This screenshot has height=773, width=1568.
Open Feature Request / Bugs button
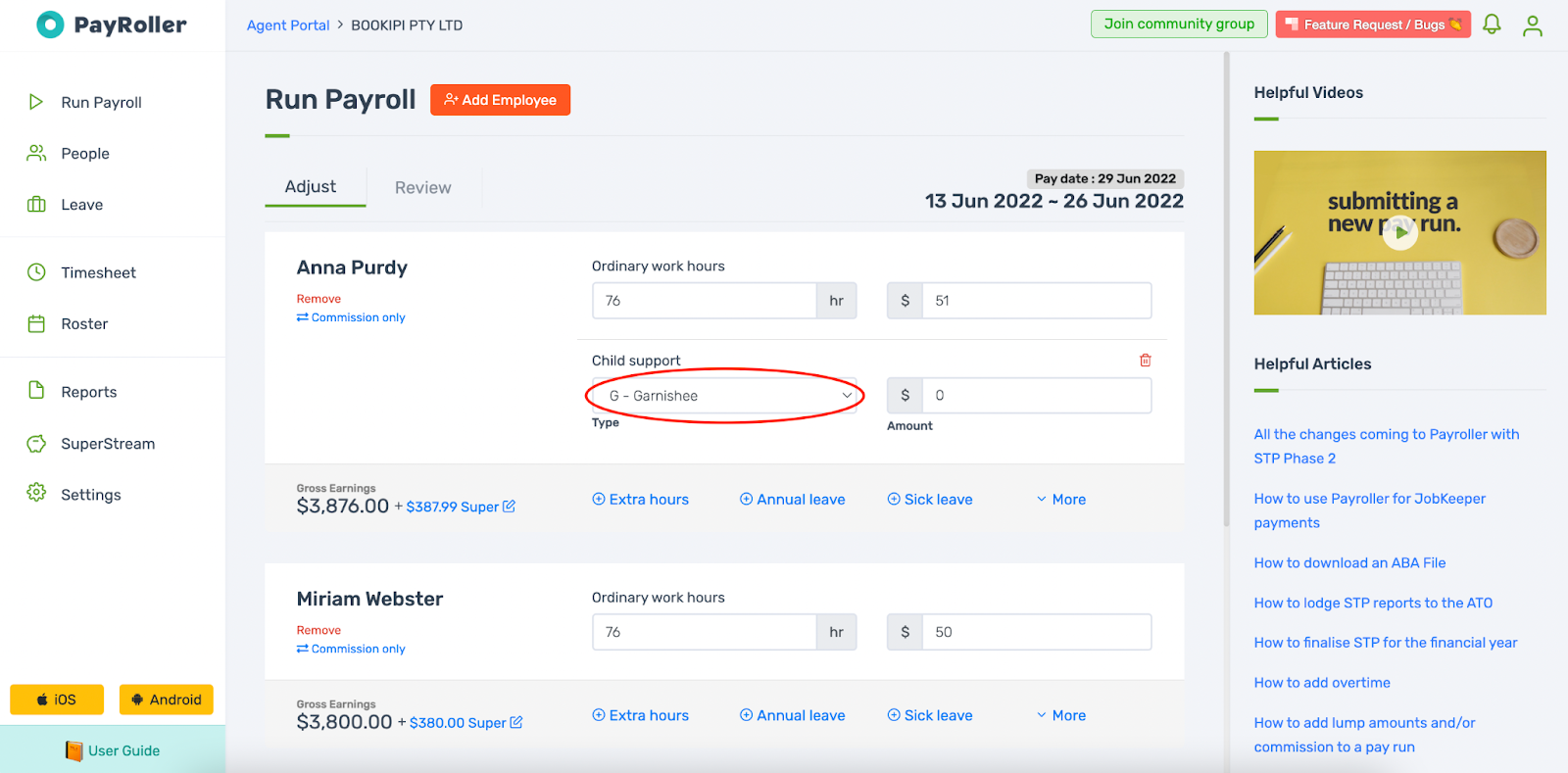(x=1373, y=24)
